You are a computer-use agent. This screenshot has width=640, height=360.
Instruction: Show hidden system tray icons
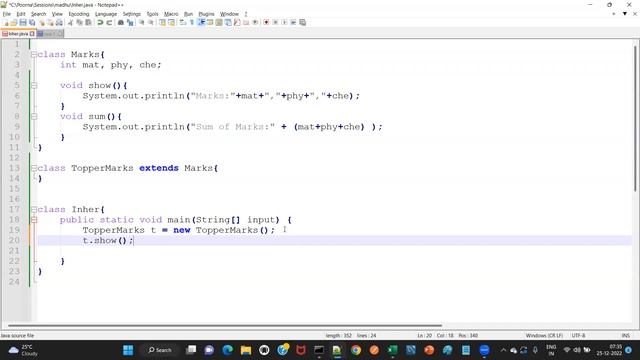pos(503,350)
